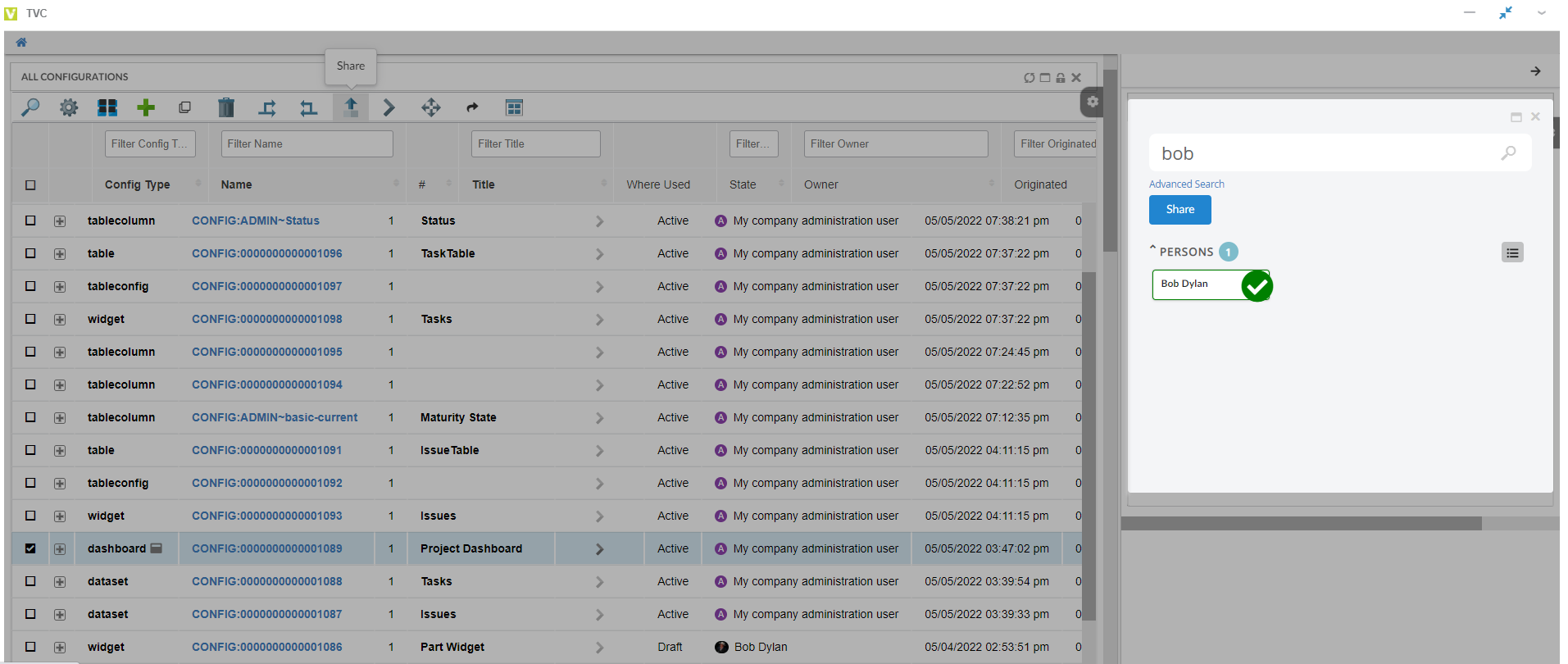Screen dimensions: 1568x664
Task: Check the box for the TaskTable row
Action: click(x=30, y=253)
